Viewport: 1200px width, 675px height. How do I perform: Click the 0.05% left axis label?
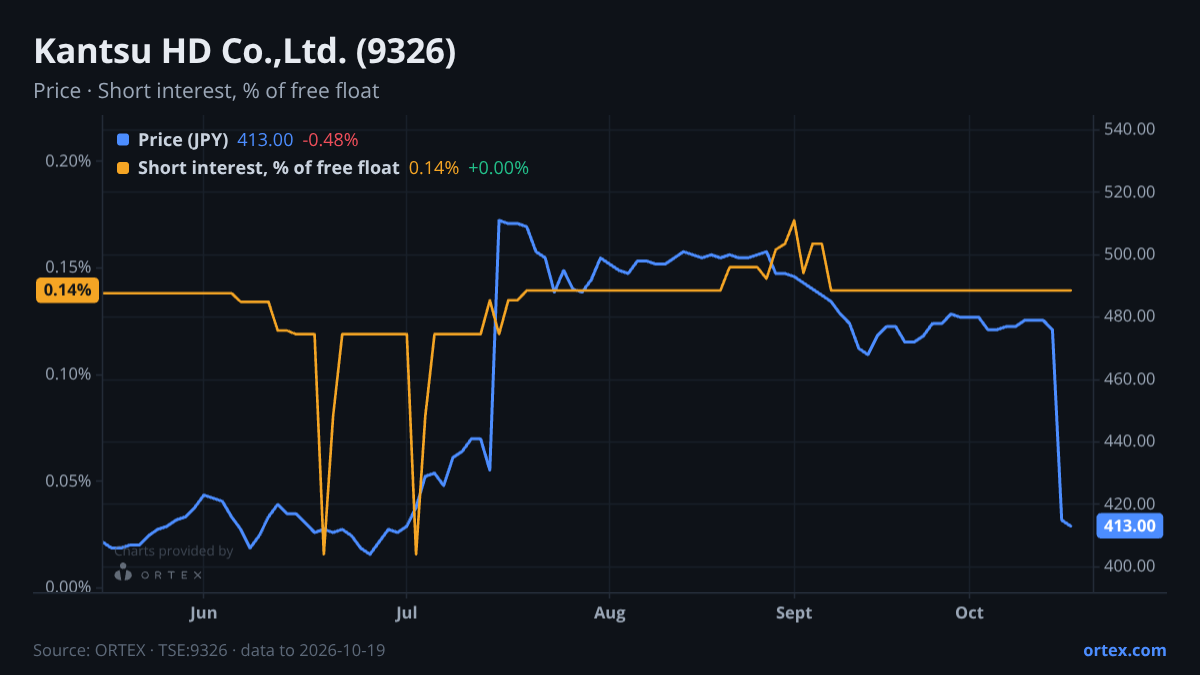click(69, 480)
